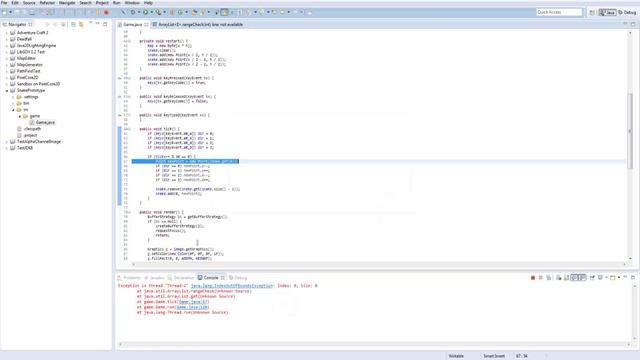This screenshot has height=360, width=640.
Task: Open the New file dropdown arrow
Action: (10, 12)
